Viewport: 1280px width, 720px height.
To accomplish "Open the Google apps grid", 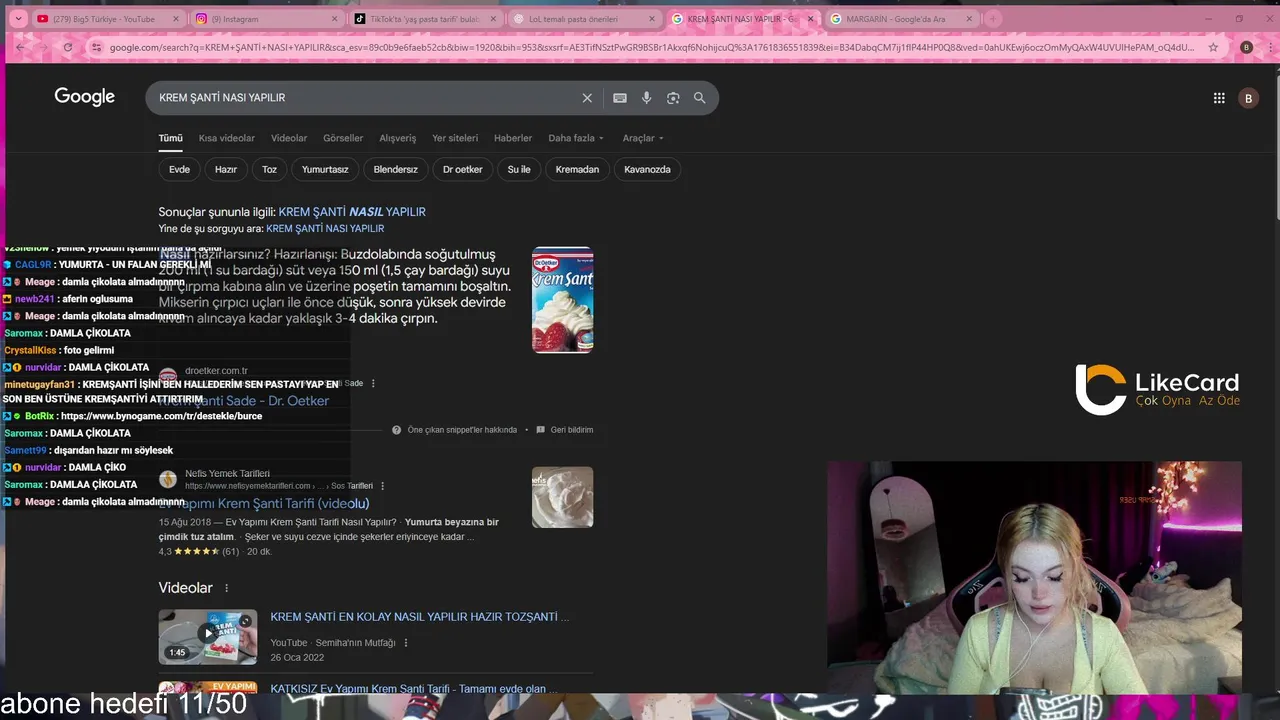I will (1219, 98).
